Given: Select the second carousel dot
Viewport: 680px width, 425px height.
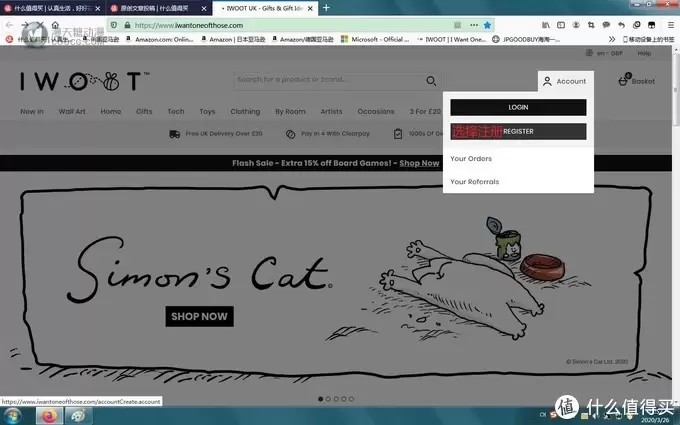Looking at the screenshot, I should point(328,399).
